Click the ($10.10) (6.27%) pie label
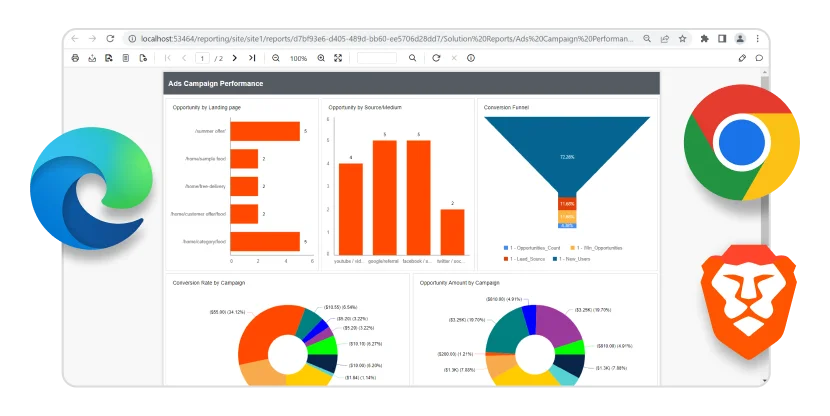 (365, 343)
